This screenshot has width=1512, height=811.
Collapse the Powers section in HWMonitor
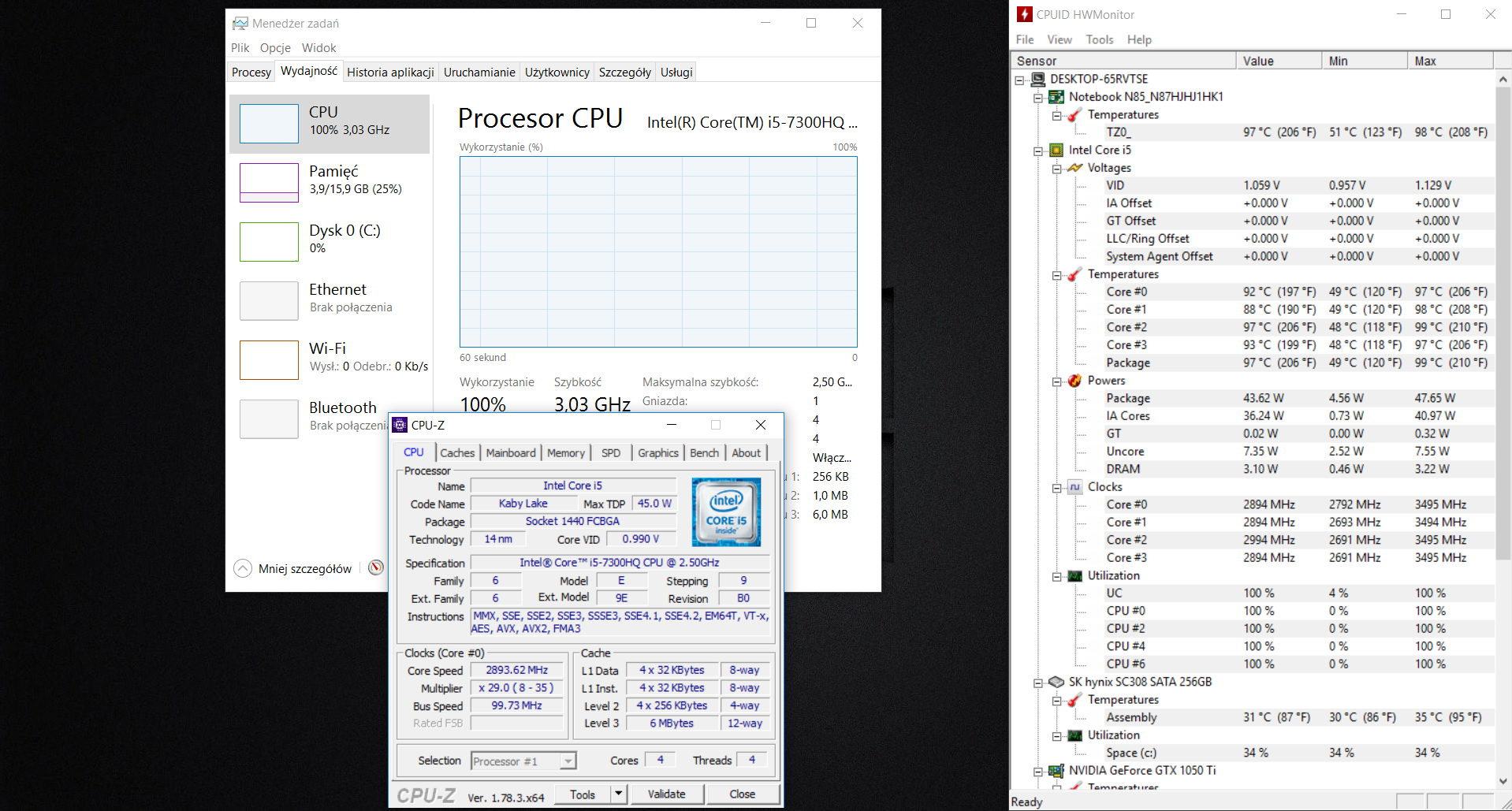point(1056,381)
